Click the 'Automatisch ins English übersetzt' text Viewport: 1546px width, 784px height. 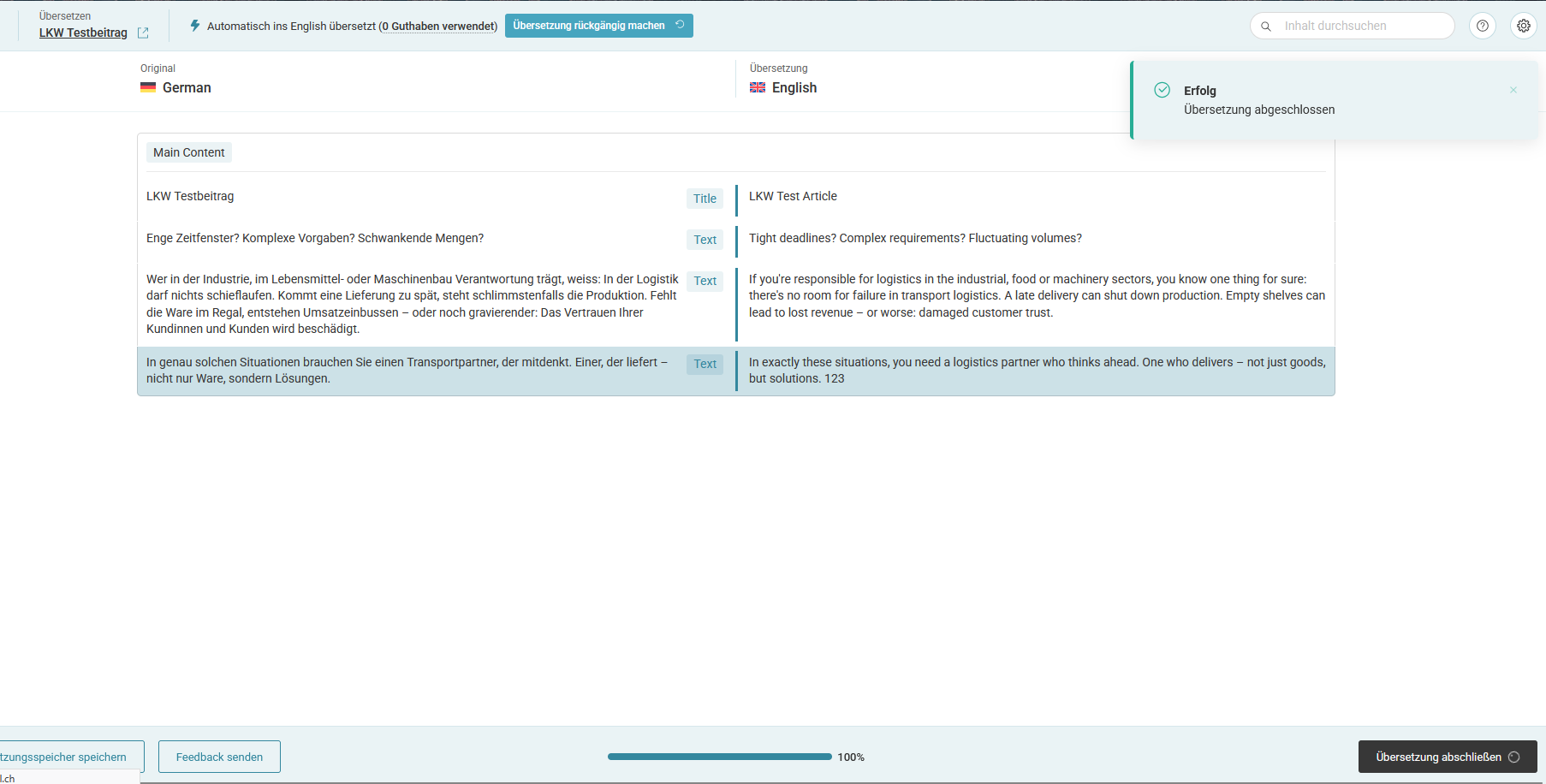pyautogui.click(x=291, y=27)
